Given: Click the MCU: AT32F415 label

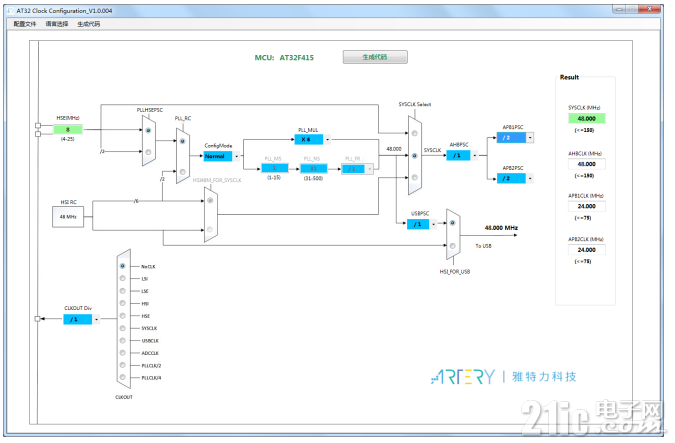Looking at the screenshot, I should coord(284,57).
